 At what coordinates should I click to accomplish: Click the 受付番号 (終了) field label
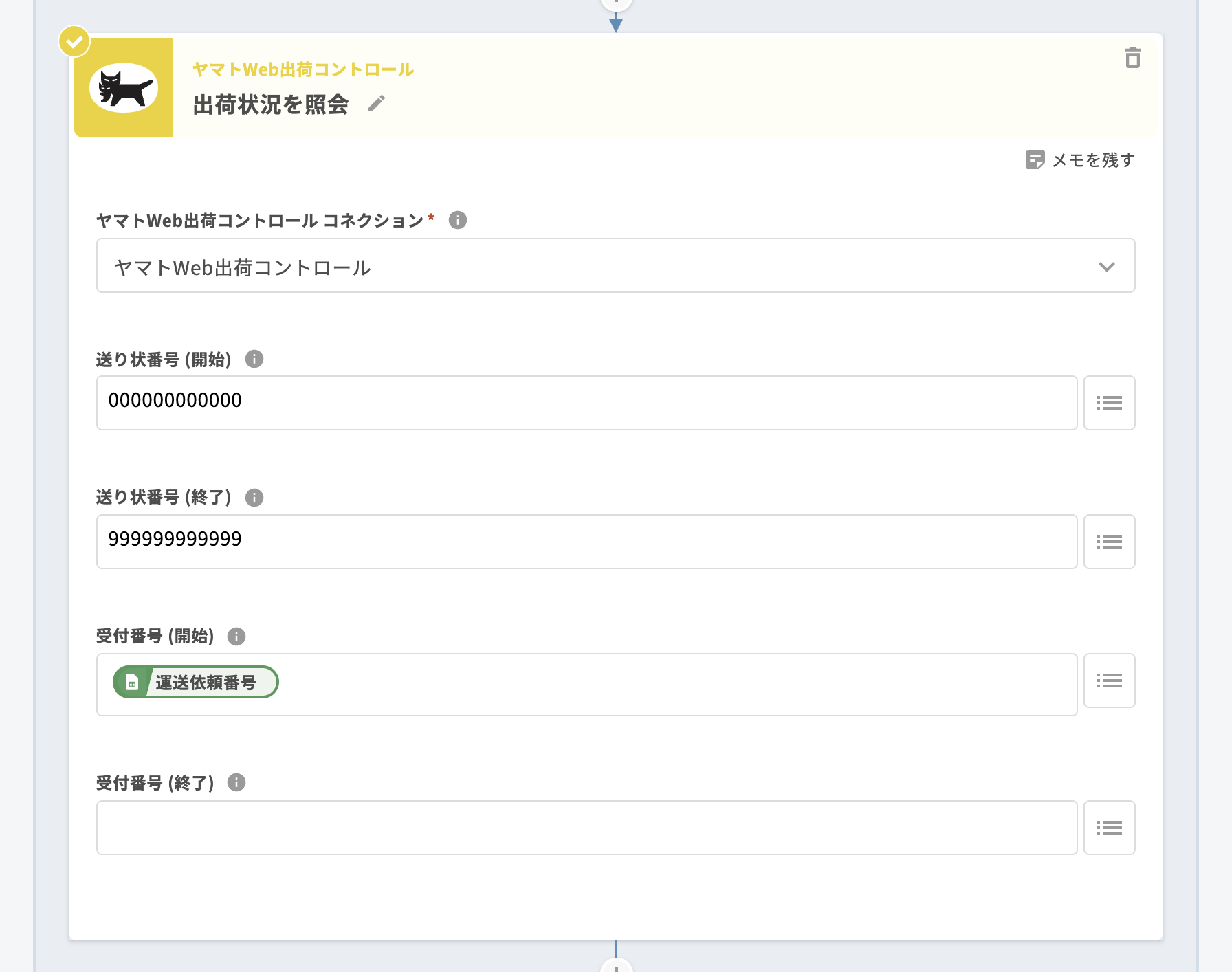tap(155, 783)
